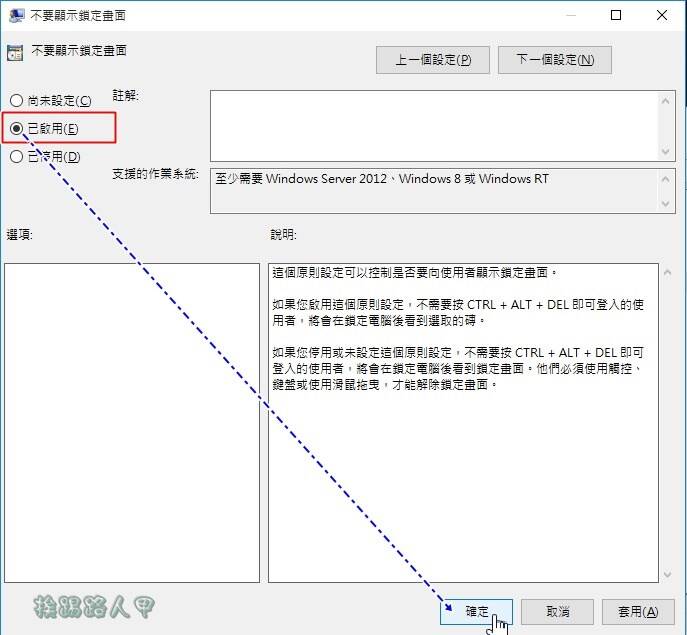687x635 pixels.
Task: Click the 說明: label
Action: click(x=283, y=234)
